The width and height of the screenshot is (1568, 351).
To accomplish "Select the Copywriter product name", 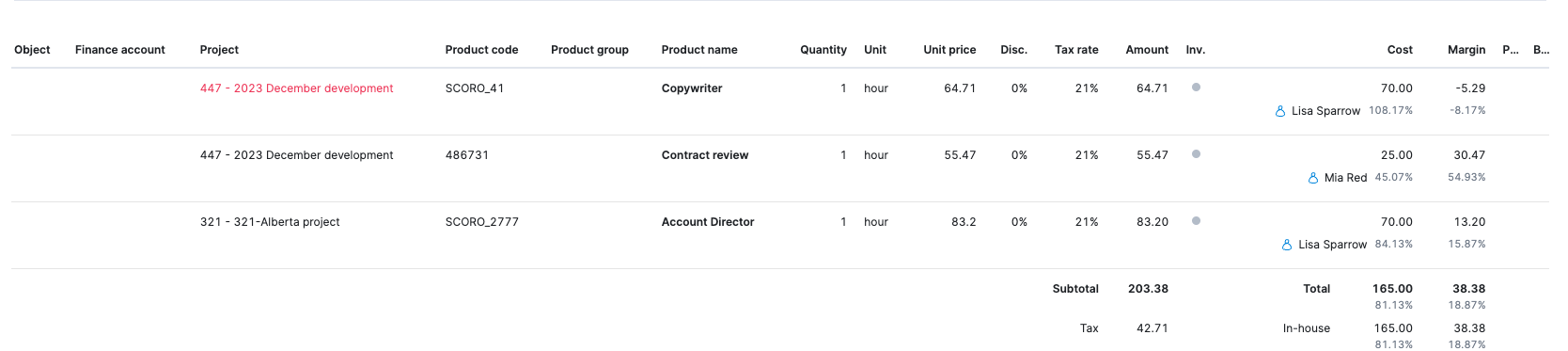I will tap(692, 88).
